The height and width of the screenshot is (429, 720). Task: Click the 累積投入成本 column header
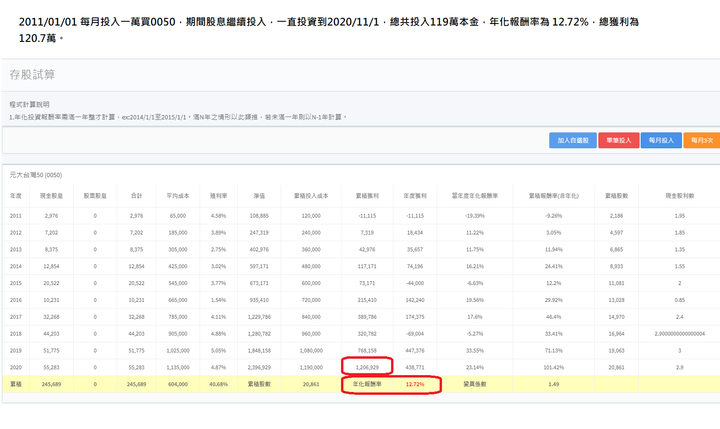(311, 196)
